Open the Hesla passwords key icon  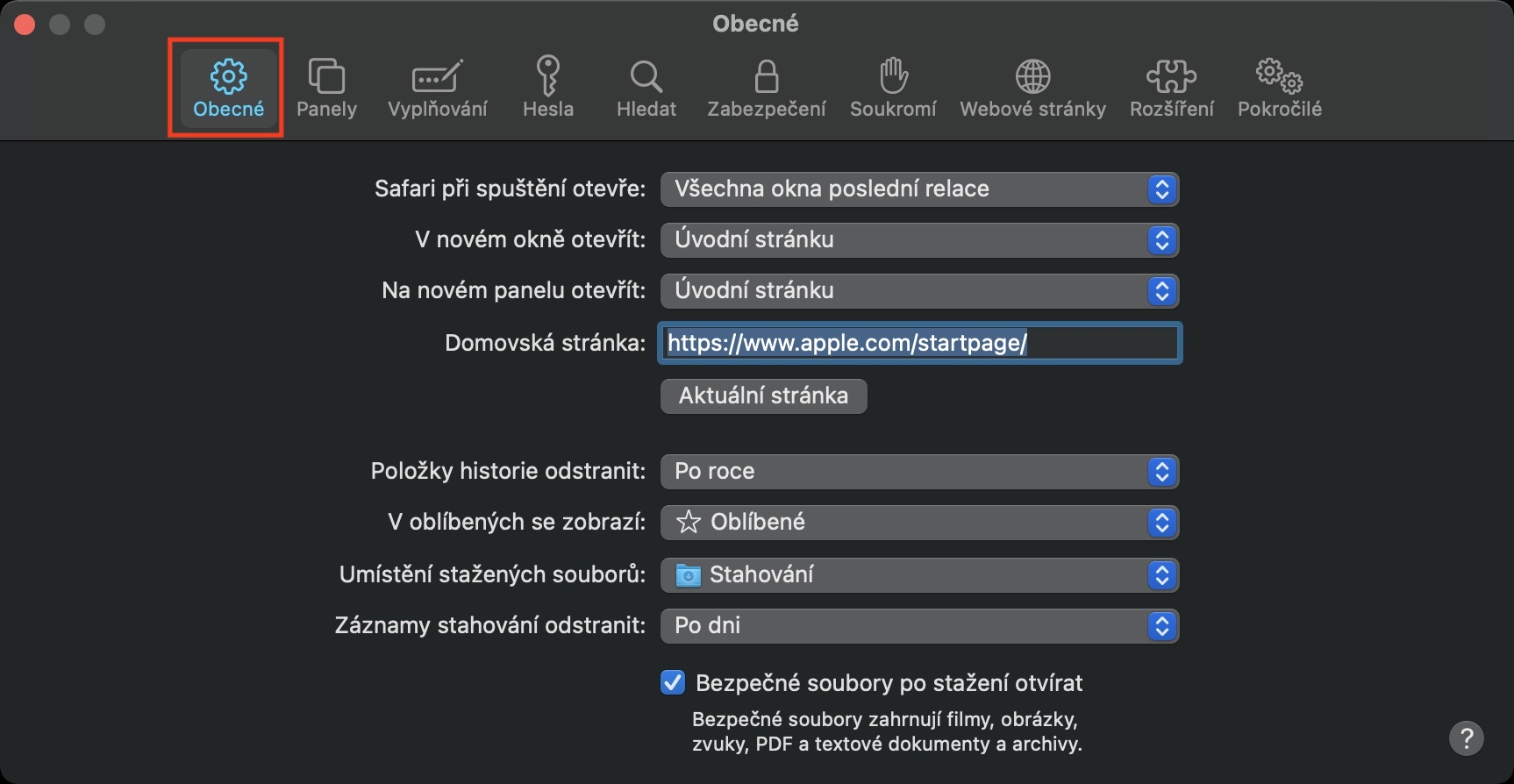click(548, 88)
